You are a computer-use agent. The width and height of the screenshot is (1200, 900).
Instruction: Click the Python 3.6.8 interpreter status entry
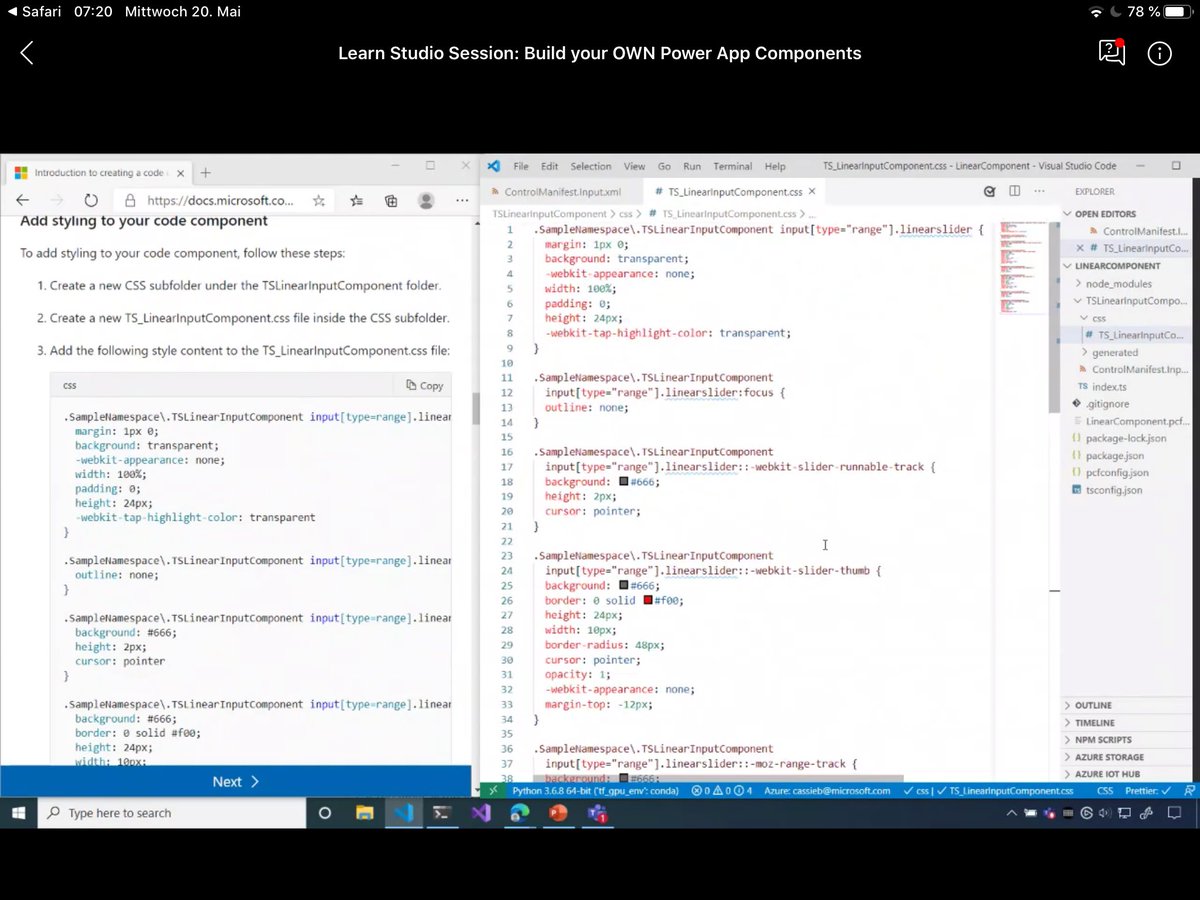point(596,790)
